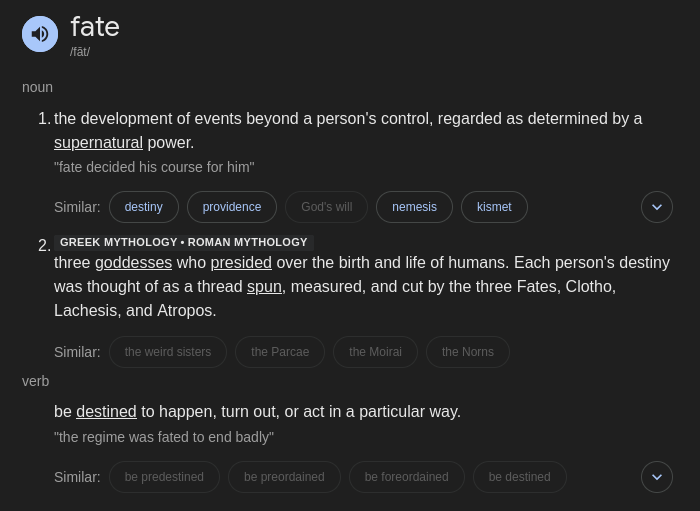Click 'the Moirai' synonym chip
This screenshot has width=700, height=511.
point(375,352)
